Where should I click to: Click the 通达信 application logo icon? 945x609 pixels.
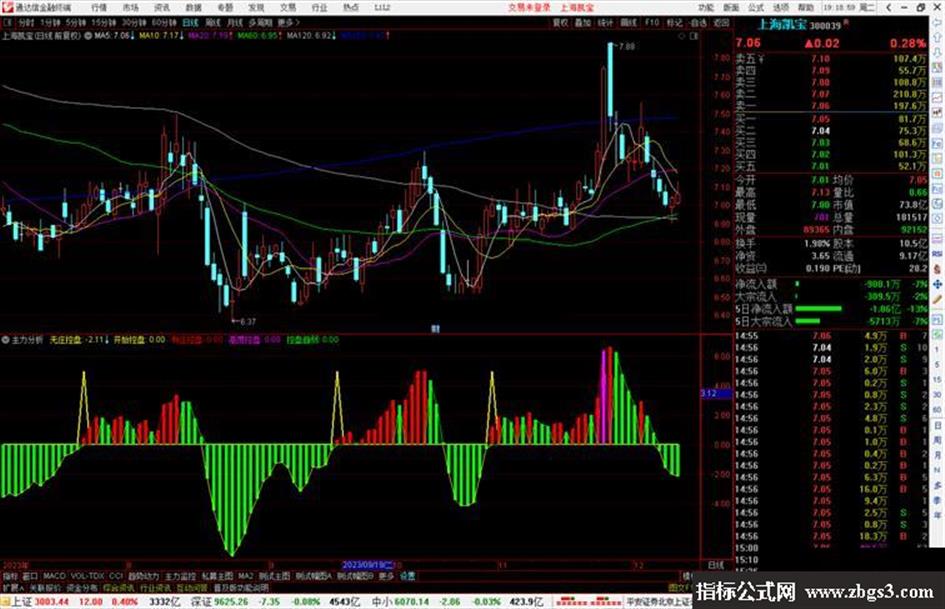8,7
